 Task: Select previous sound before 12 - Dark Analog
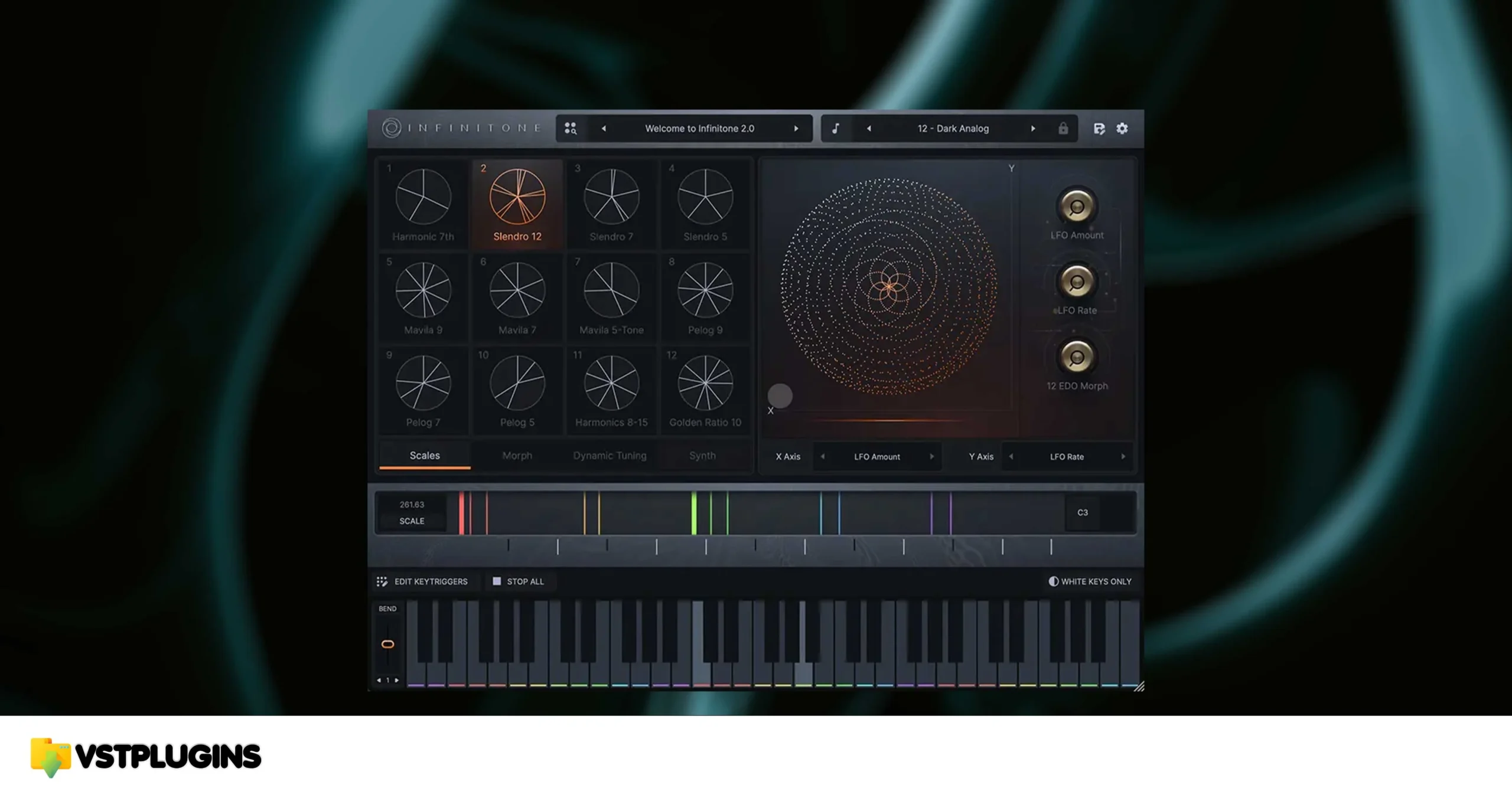(x=869, y=129)
